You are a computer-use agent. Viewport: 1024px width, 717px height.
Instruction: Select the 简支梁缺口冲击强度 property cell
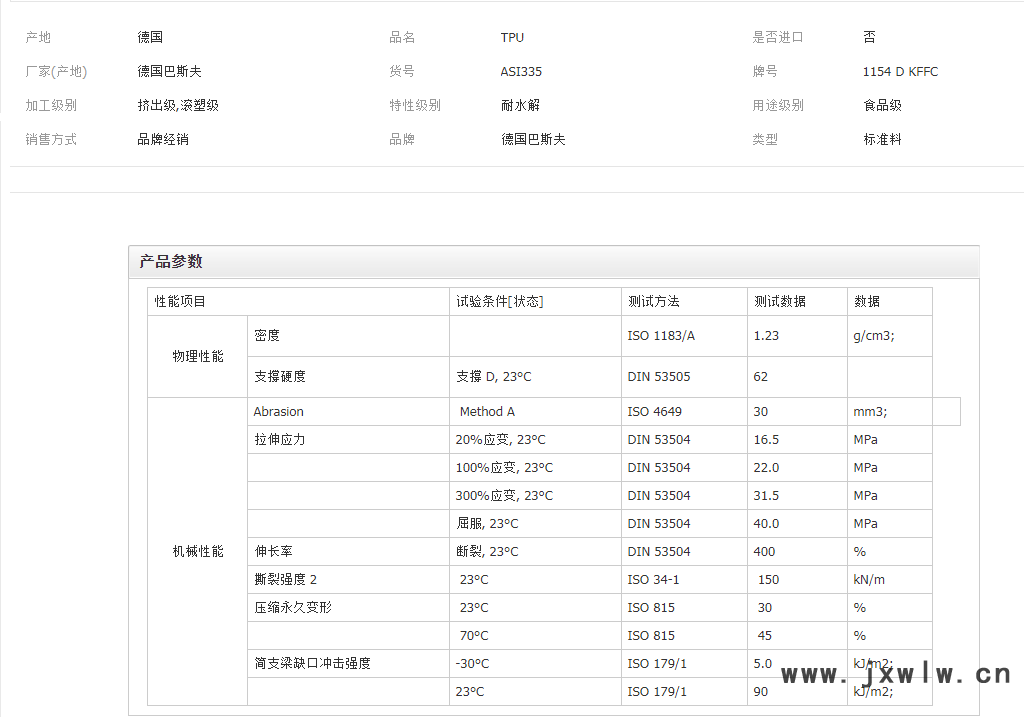click(313, 664)
